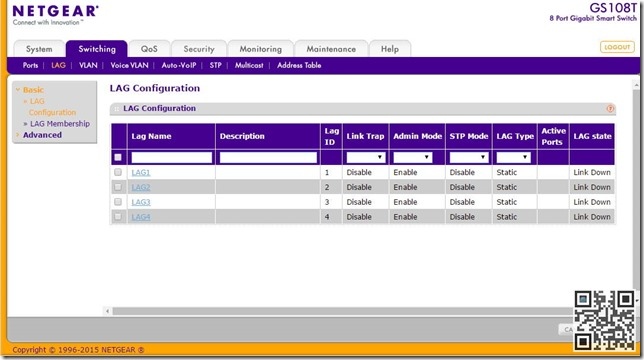Image resolution: width=644 pixels, height=360 pixels.
Task: Toggle the select-all header checkbox
Action: pyautogui.click(x=118, y=157)
